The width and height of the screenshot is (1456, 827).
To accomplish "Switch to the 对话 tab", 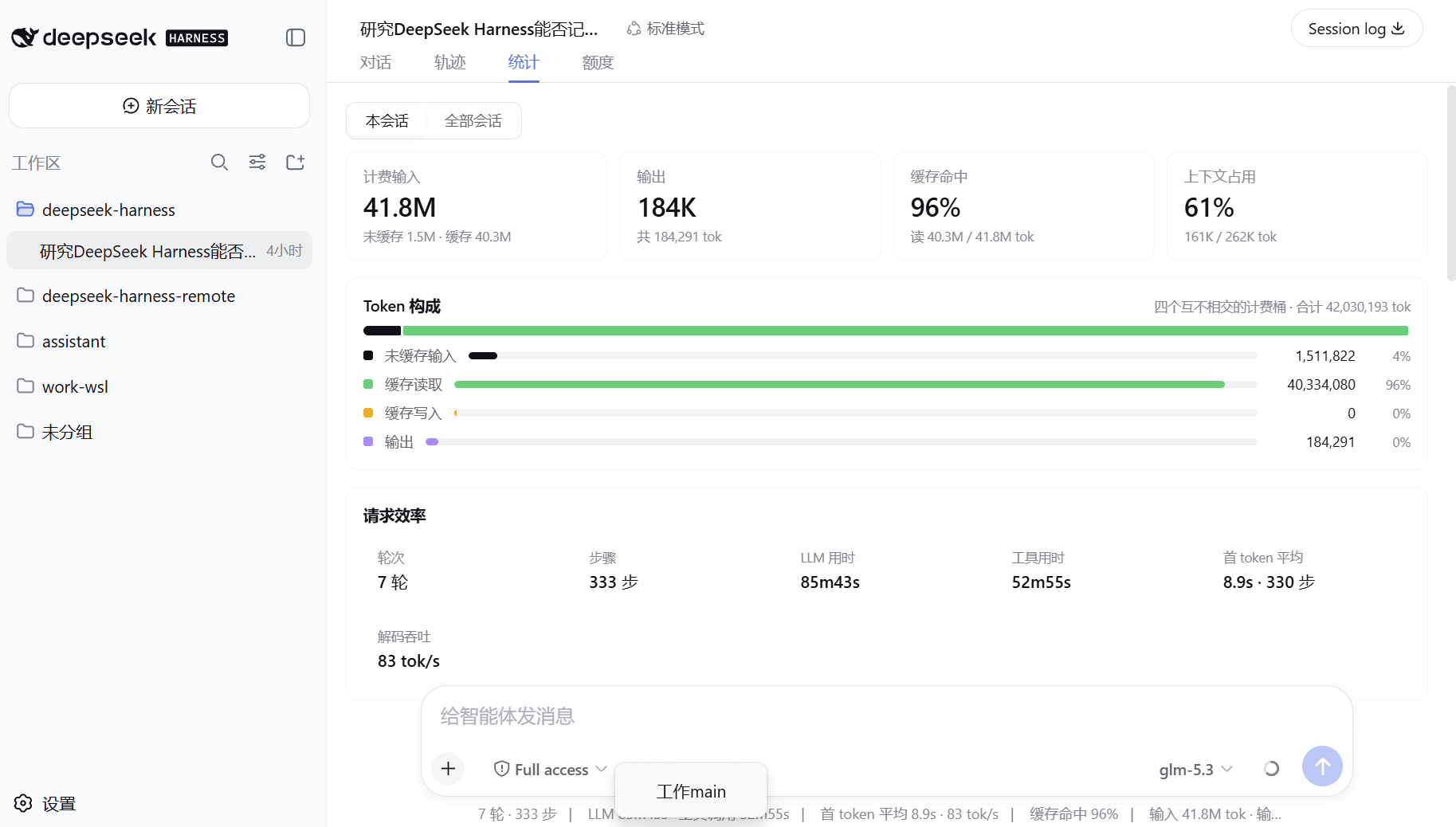I will point(375,62).
